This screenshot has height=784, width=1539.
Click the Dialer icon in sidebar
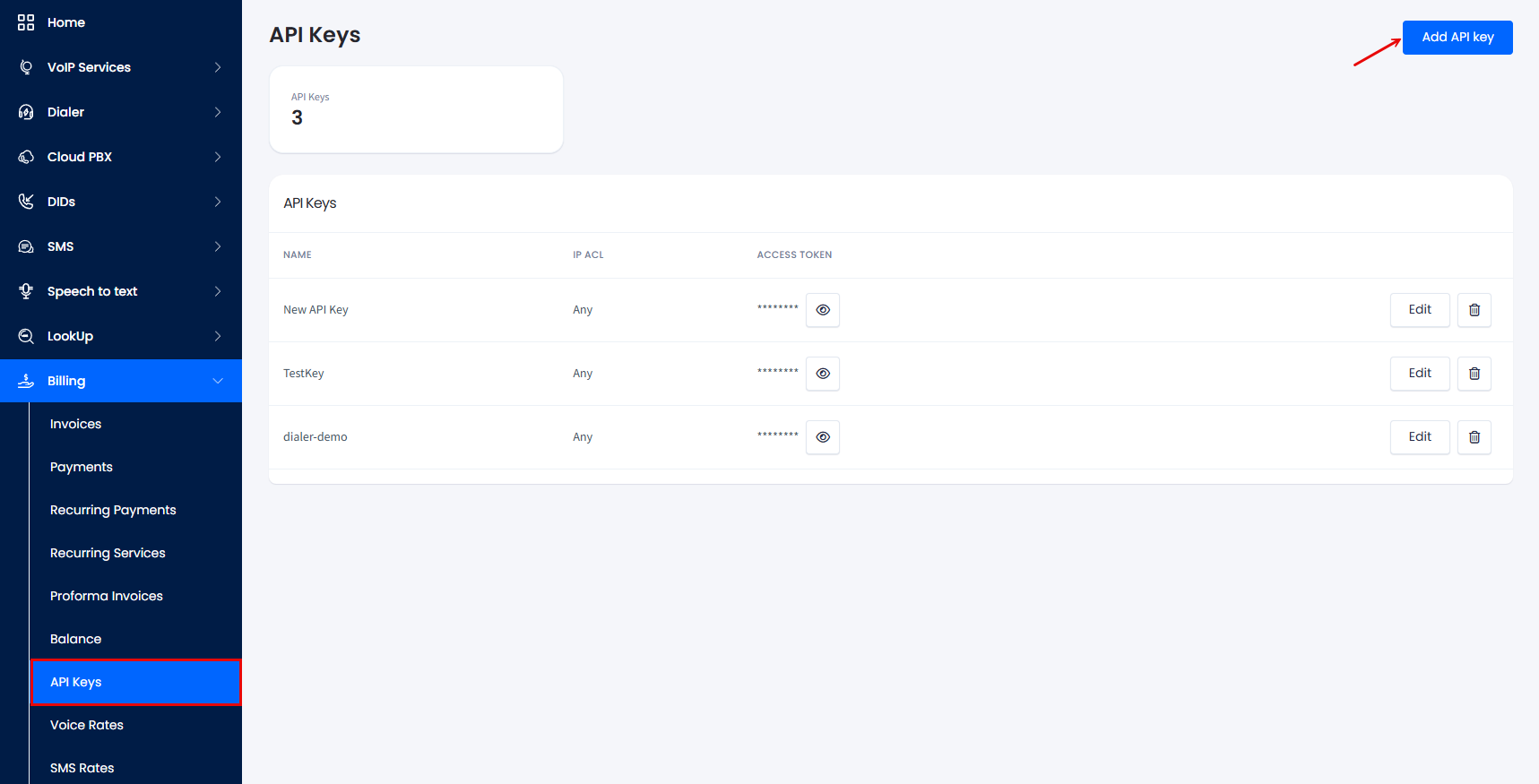click(26, 112)
